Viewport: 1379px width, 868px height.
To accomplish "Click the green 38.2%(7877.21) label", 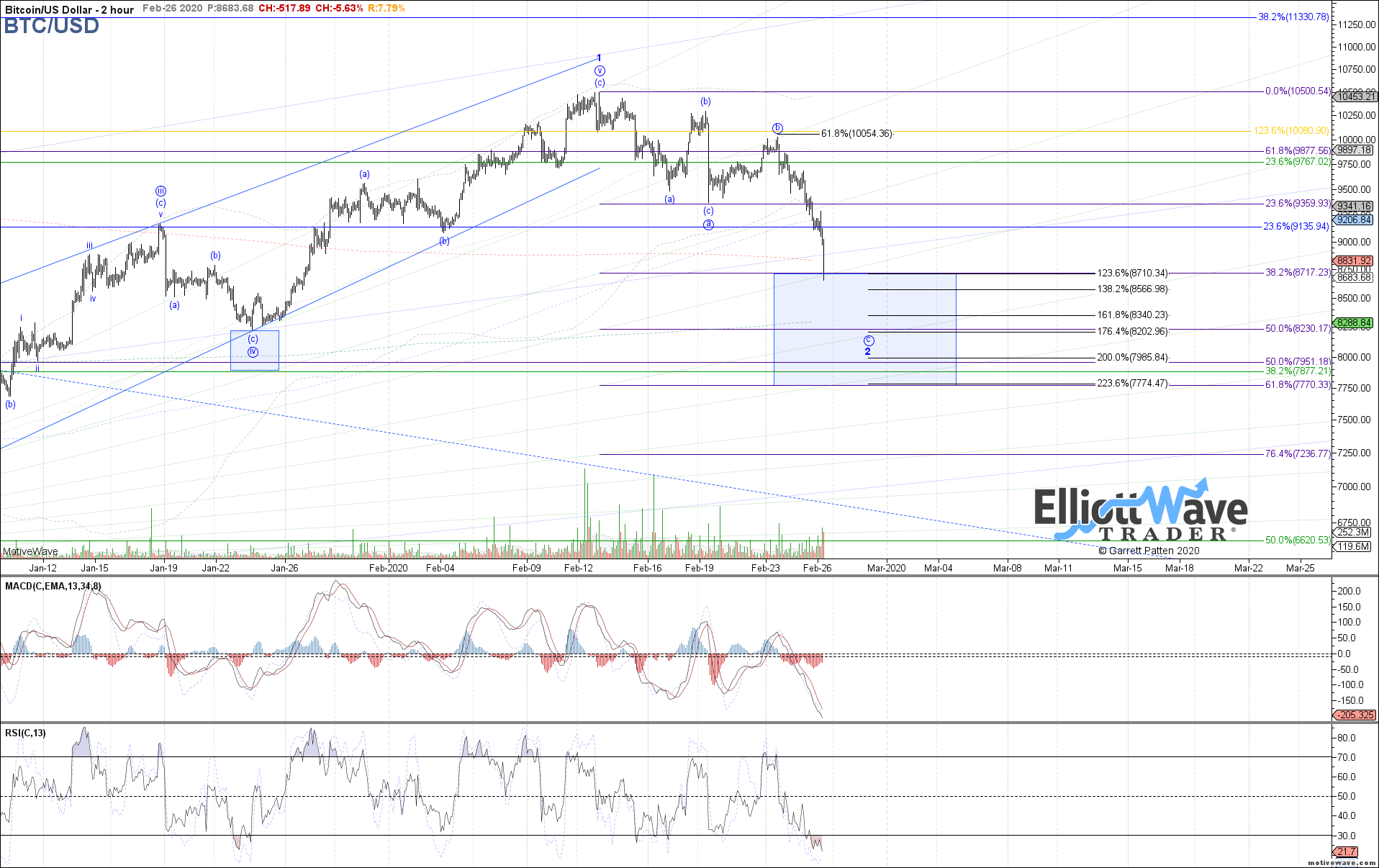I will [x=1298, y=371].
